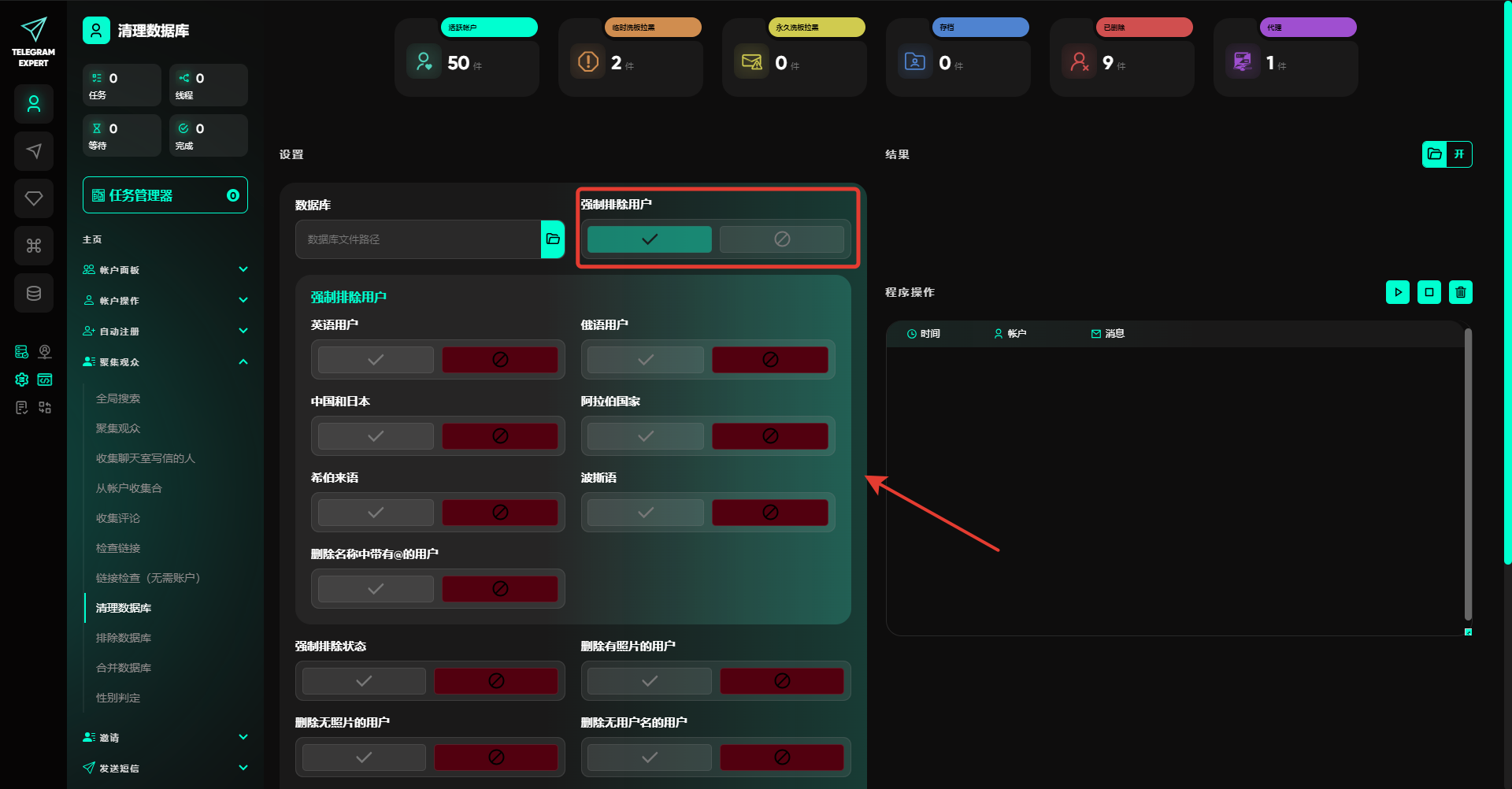Start the program with play button

[x=1398, y=292]
